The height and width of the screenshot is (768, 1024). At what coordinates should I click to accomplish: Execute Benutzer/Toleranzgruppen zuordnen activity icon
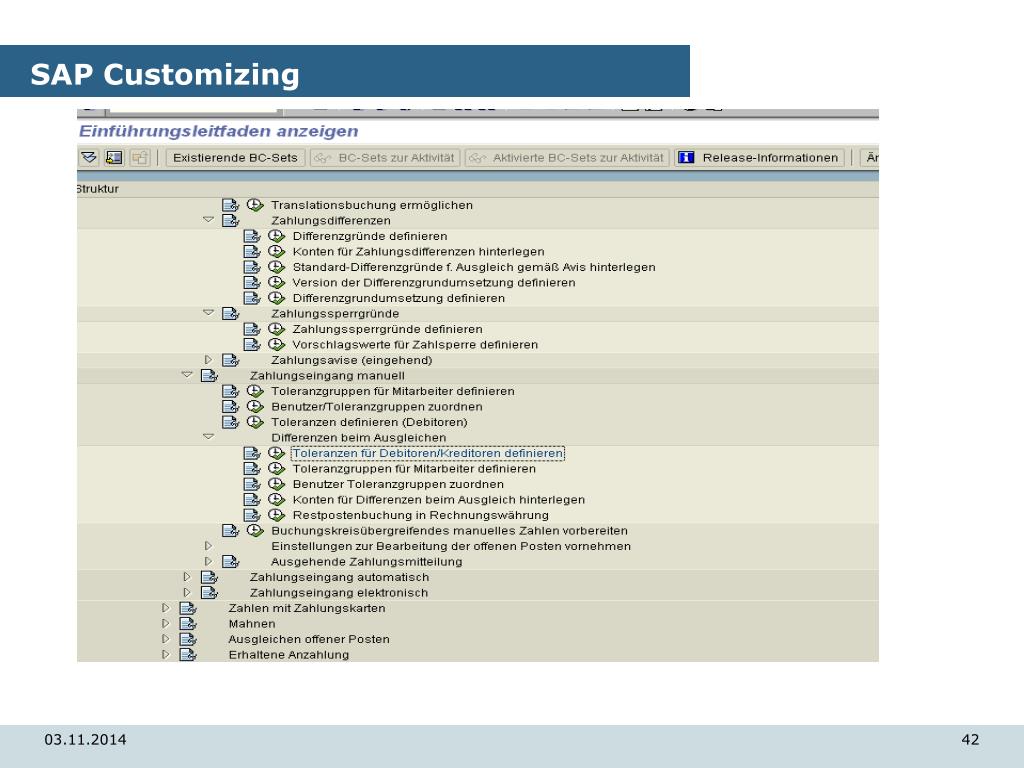coord(255,406)
